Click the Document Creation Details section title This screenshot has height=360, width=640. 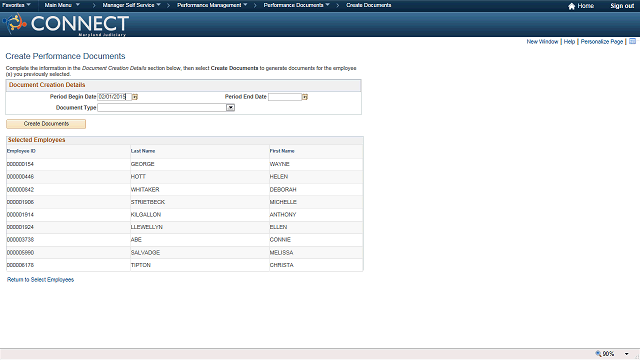click(47, 85)
